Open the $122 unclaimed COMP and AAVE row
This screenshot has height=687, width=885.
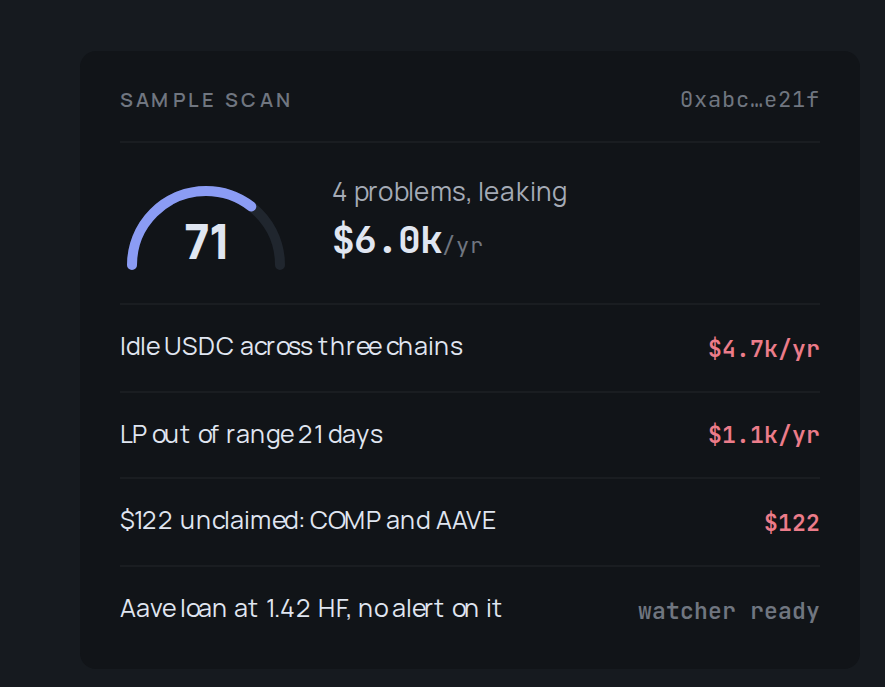(x=470, y=522)
